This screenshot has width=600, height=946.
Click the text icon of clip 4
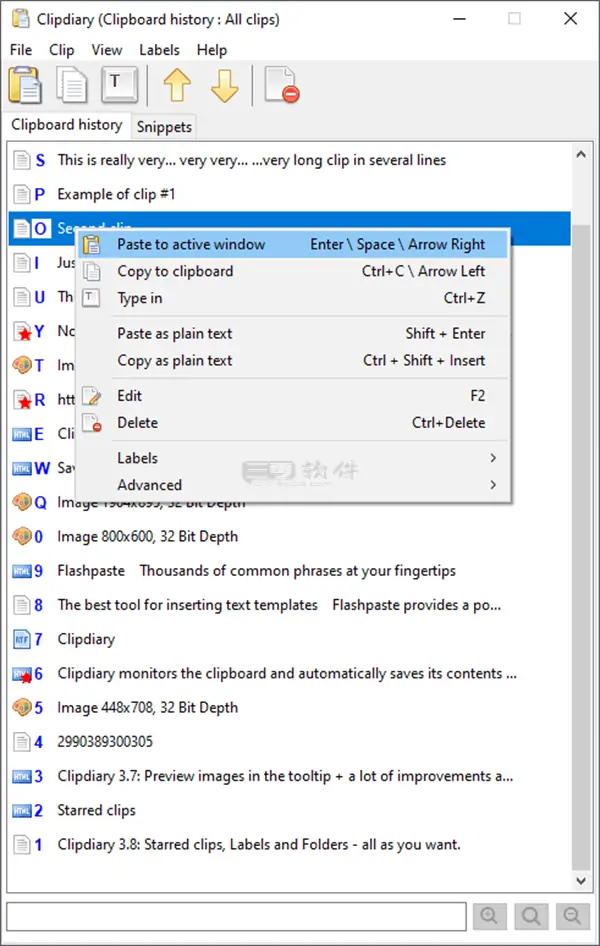click(22, 741)
